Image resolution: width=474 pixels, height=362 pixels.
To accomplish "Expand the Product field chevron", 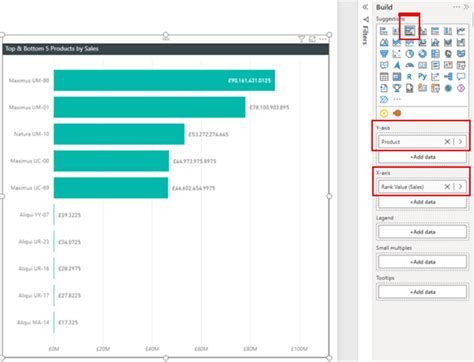I will pos(460,142).
